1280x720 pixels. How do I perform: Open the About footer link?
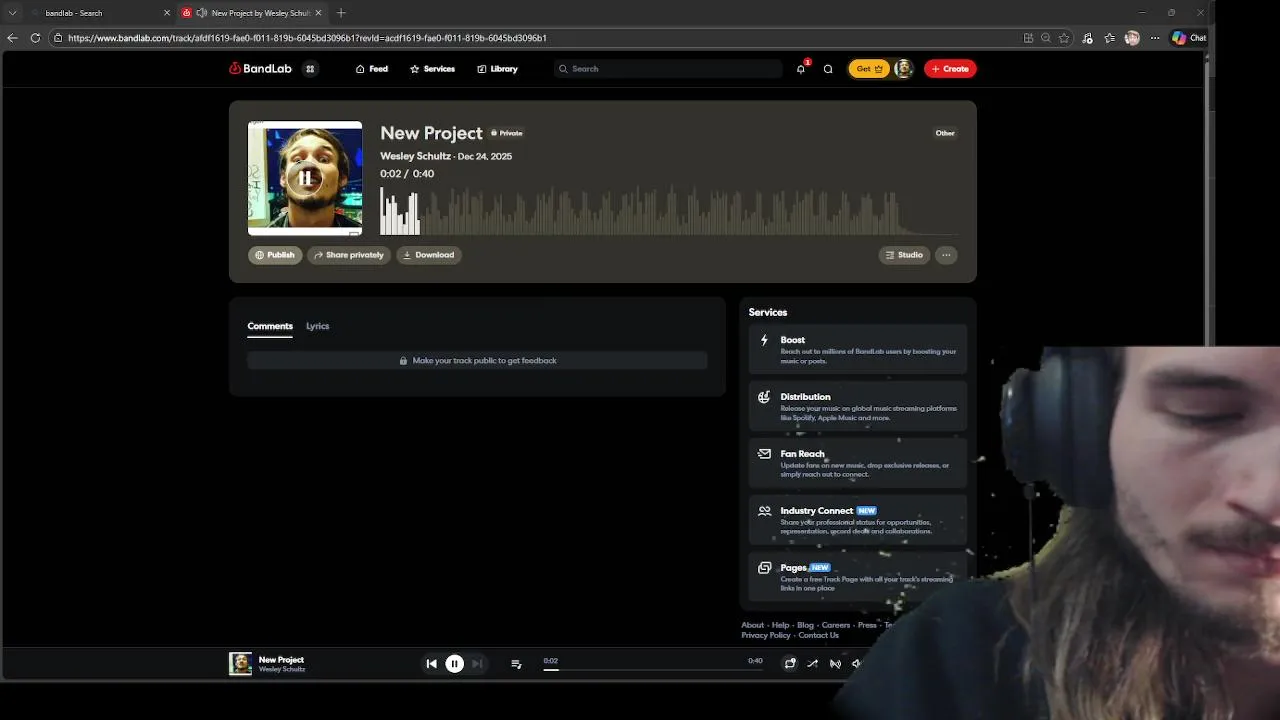(752, 625)
